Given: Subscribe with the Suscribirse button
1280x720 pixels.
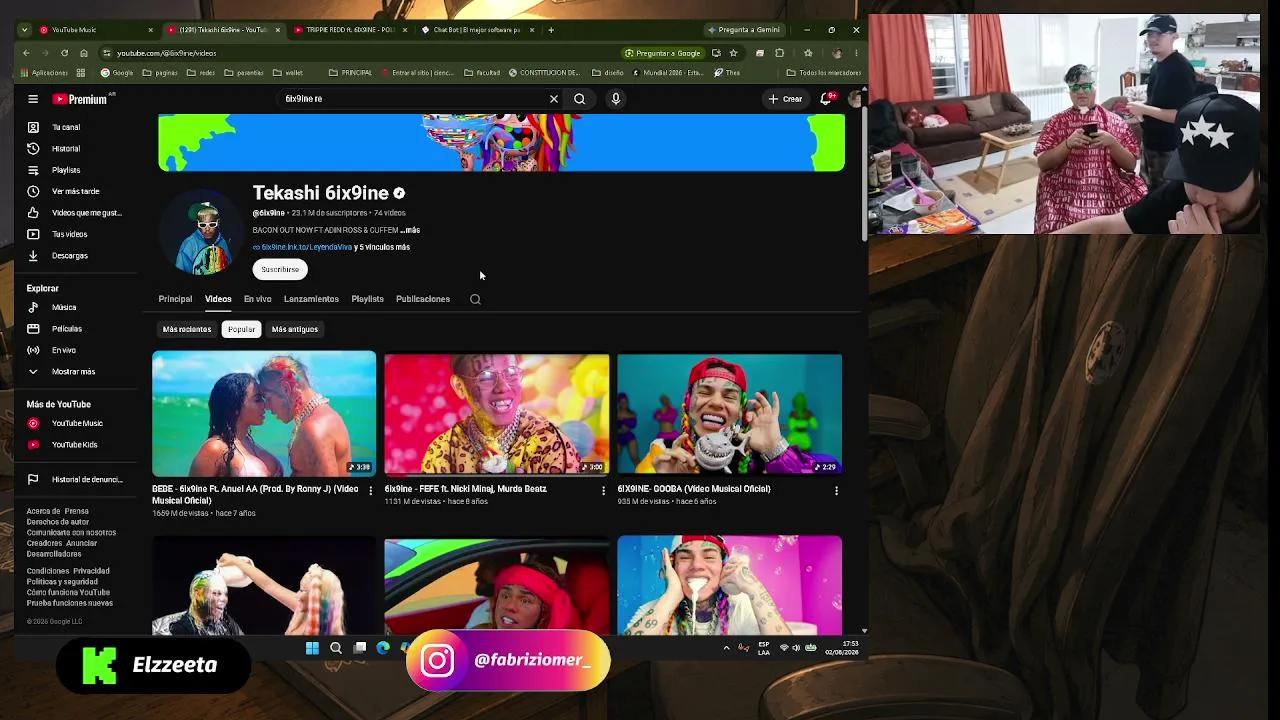Looking at the screenshot, I should pyautogui.click(x=280, y=269).
